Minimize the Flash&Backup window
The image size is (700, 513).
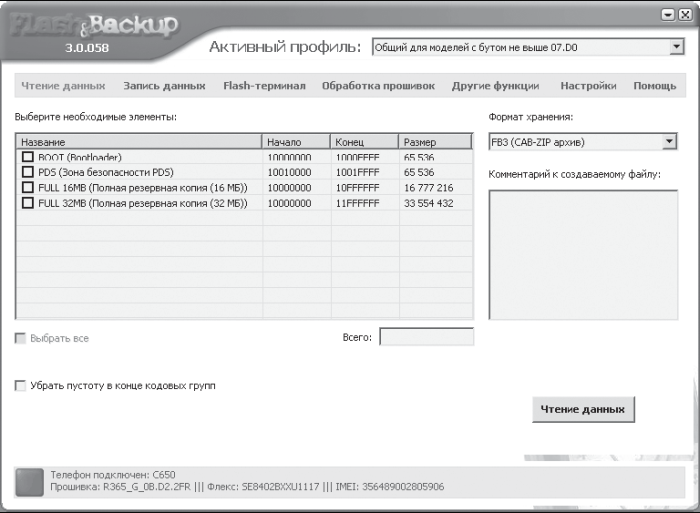(x=667, y=15)
